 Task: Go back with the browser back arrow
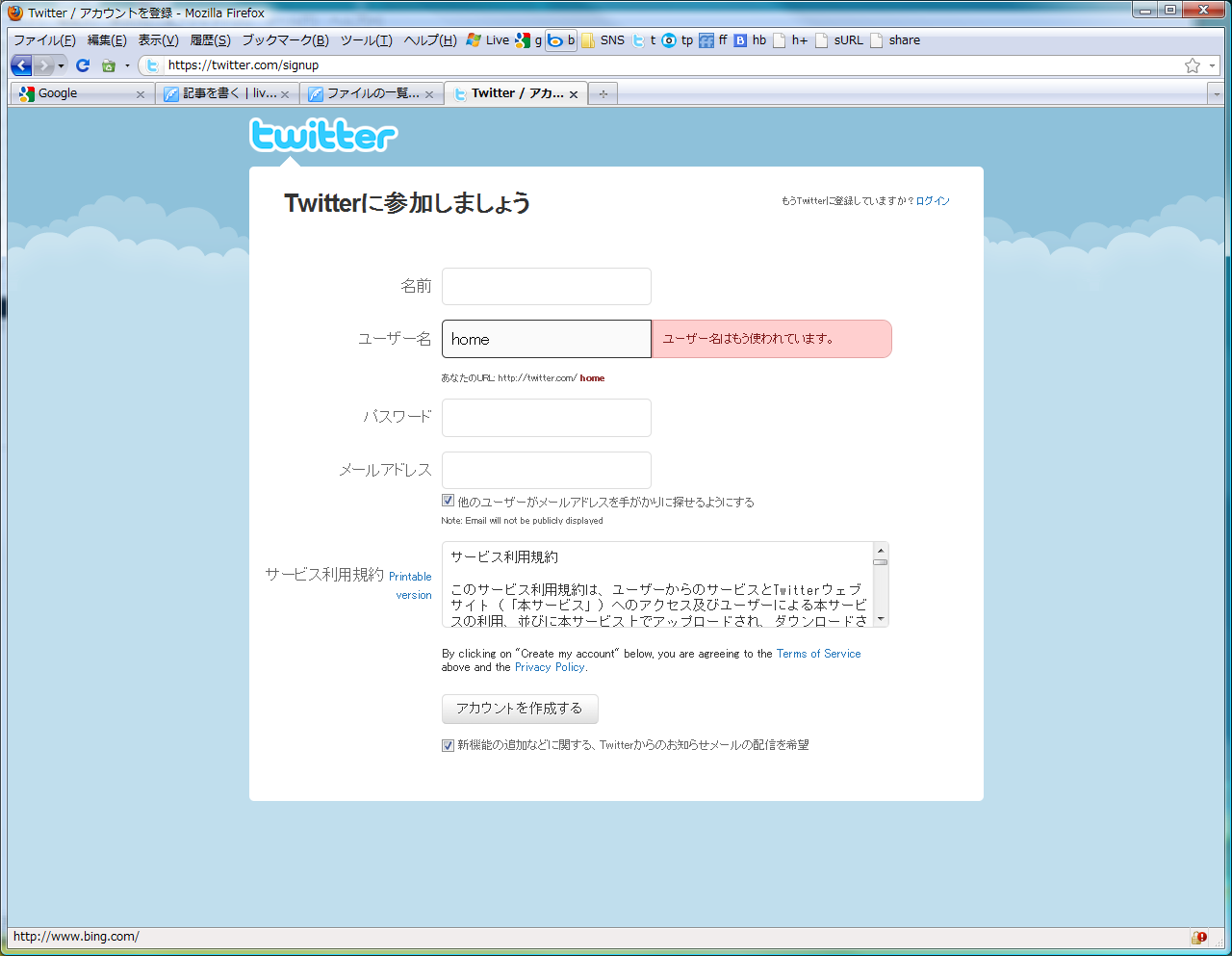[x=22, y=65]
